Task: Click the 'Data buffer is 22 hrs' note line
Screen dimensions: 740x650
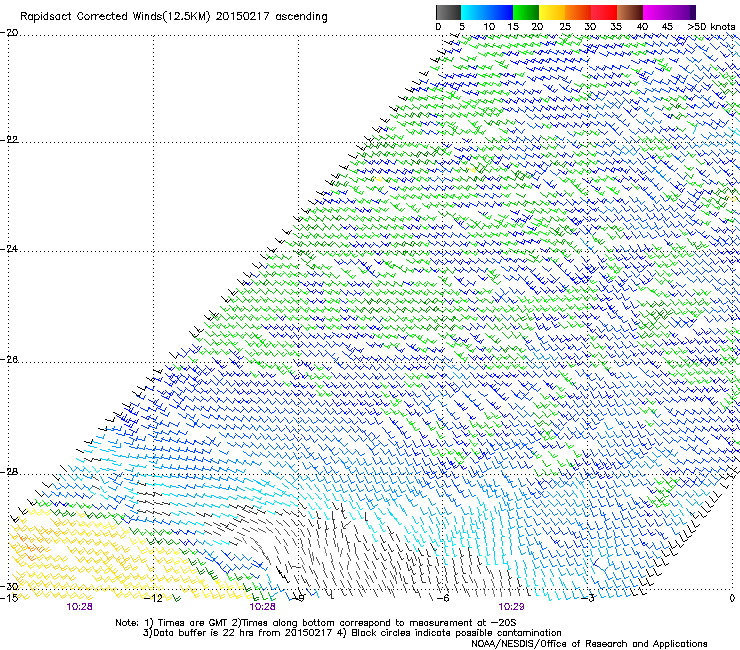Action: click(x=352, y=633)
